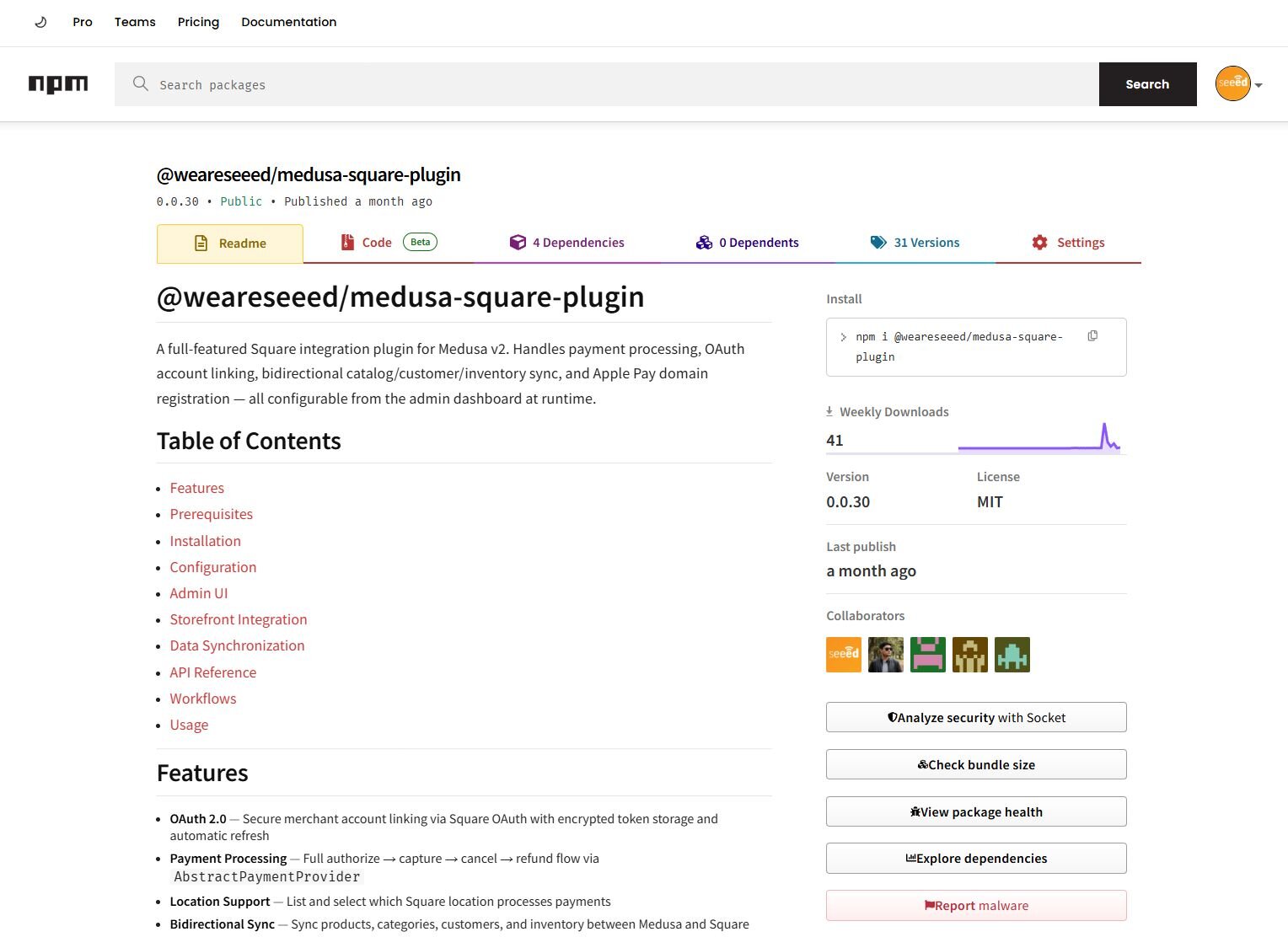The height and width of the screenshot is (937, 1288).
Task: Click the Dependencies cube icon
Action: [518, 243]
